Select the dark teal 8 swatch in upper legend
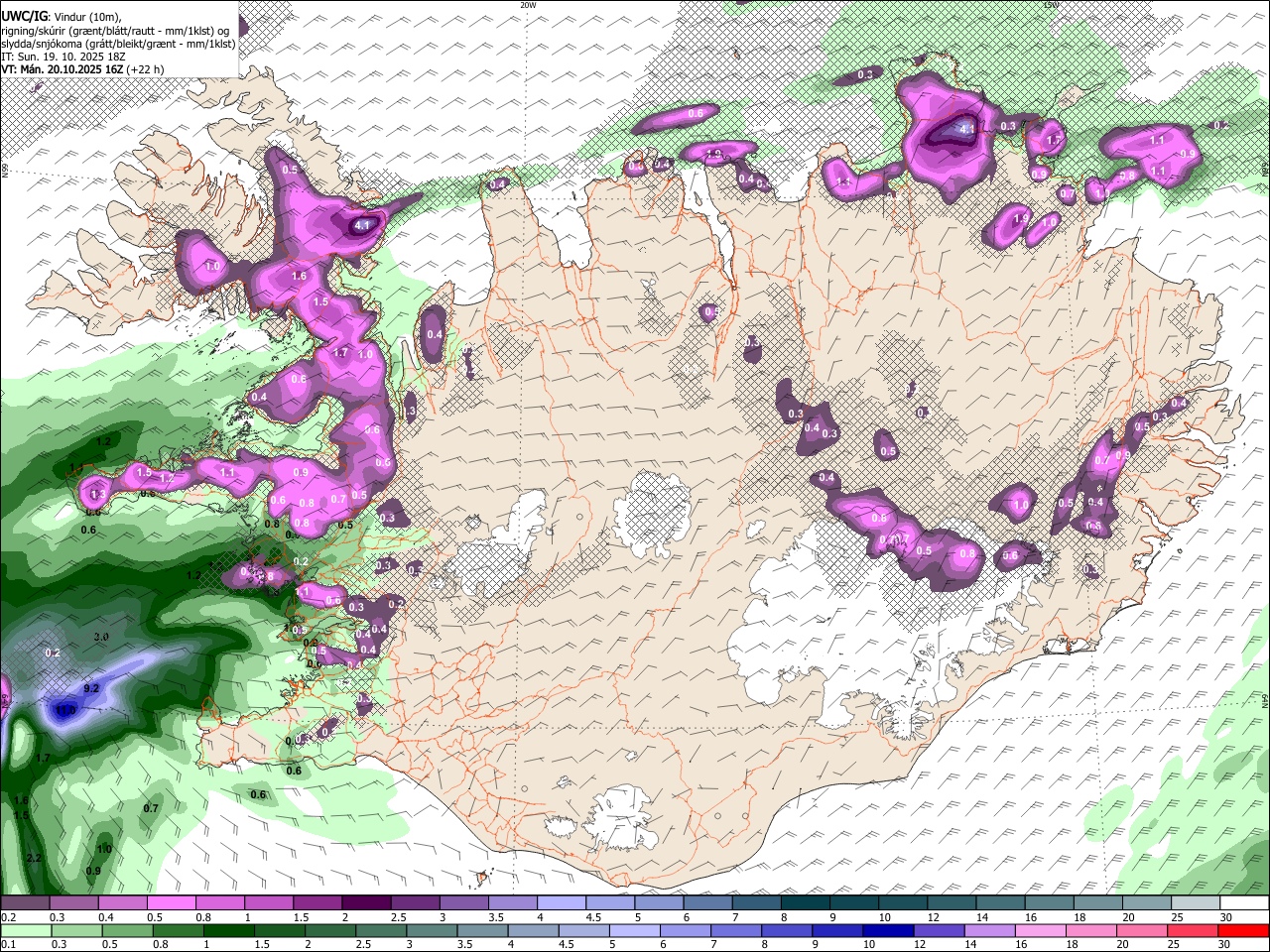1270x952 pixels. point(806,903)
